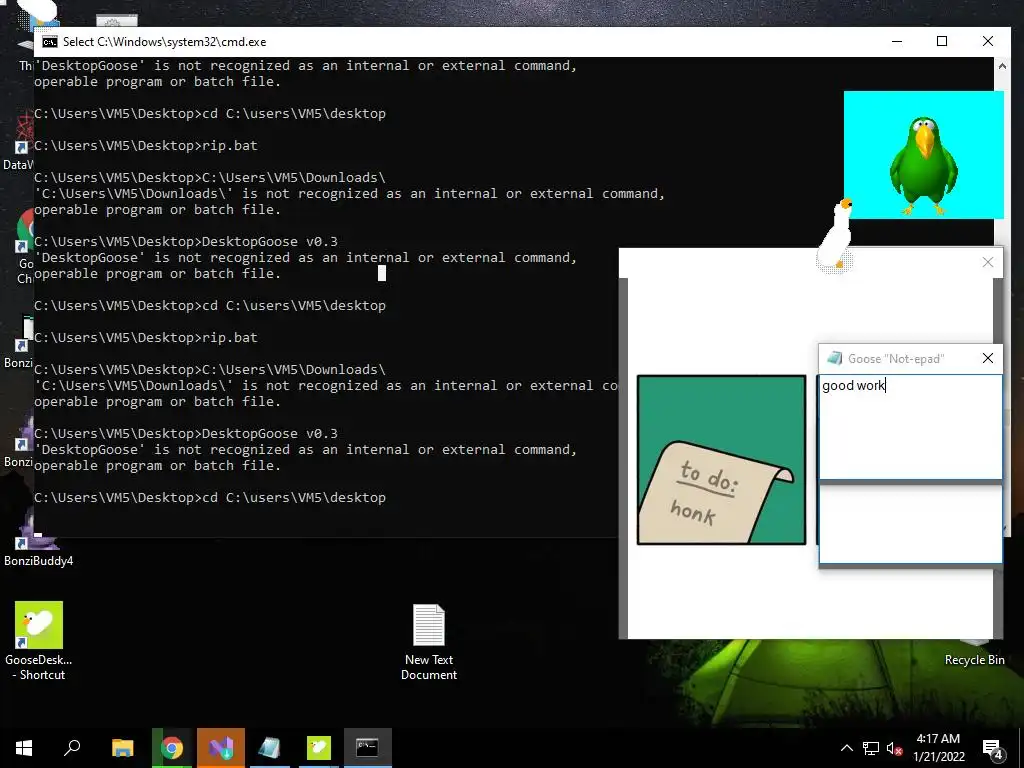The height and width of the screenshot is (768, 1024).
Task: Open the notification center icon
Action: [993, 748]
